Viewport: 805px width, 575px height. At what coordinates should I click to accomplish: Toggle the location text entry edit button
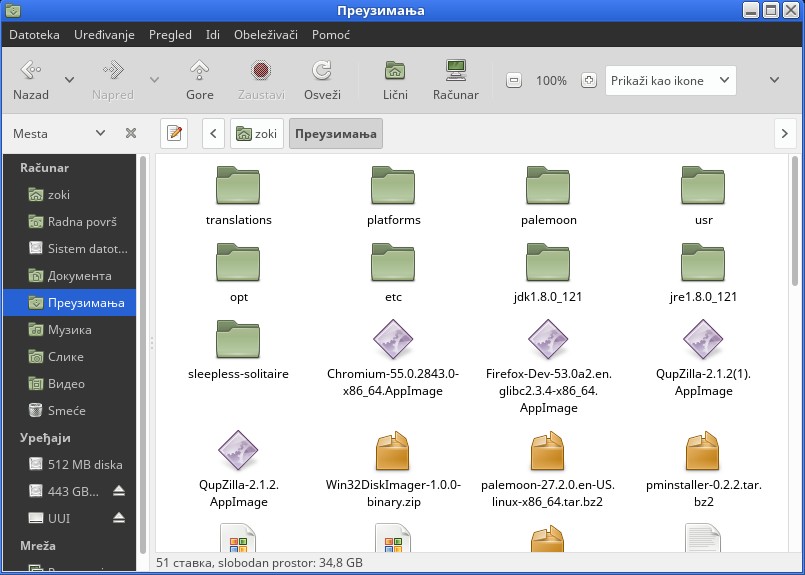(x=174, y=133)
